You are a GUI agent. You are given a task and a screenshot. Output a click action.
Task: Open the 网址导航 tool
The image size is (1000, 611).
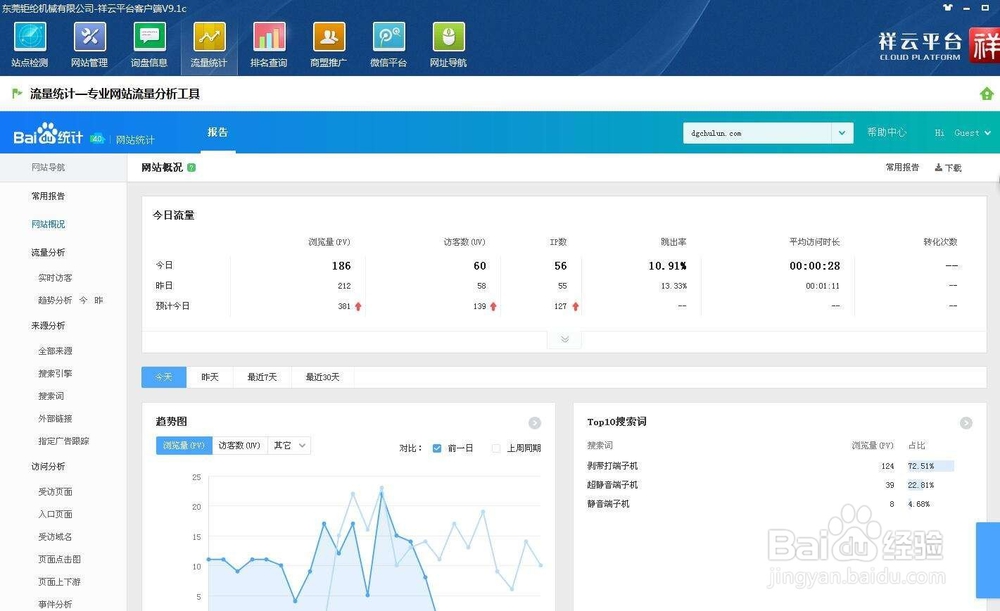(x=448, y=43)
